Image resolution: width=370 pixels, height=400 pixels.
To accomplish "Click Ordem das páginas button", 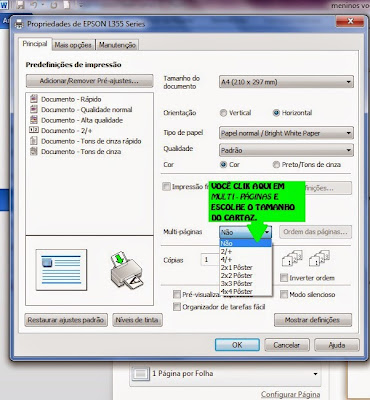I will 315,232.
